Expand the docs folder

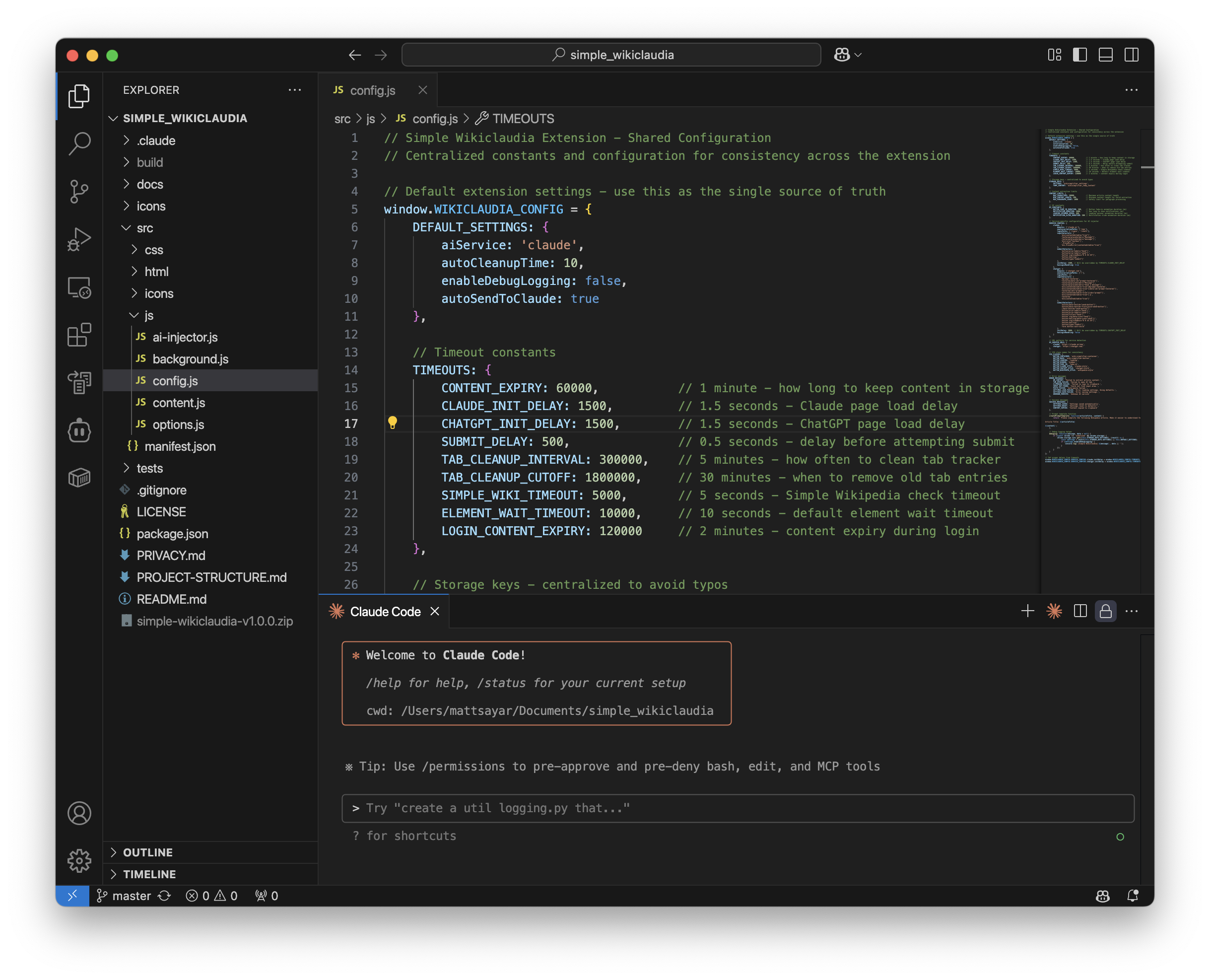[210, 184]
